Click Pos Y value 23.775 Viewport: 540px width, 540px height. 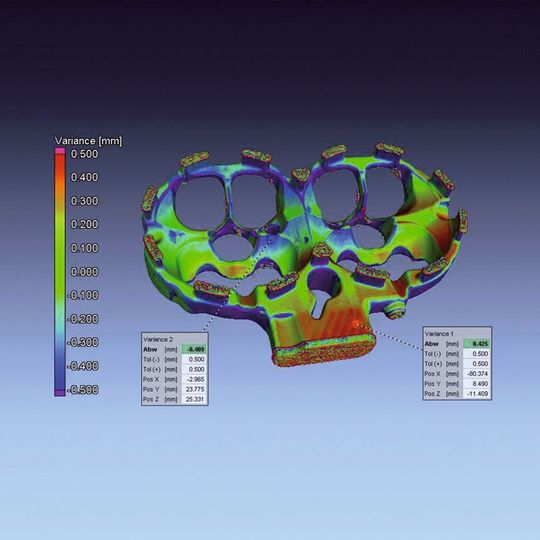coord(195,389)
